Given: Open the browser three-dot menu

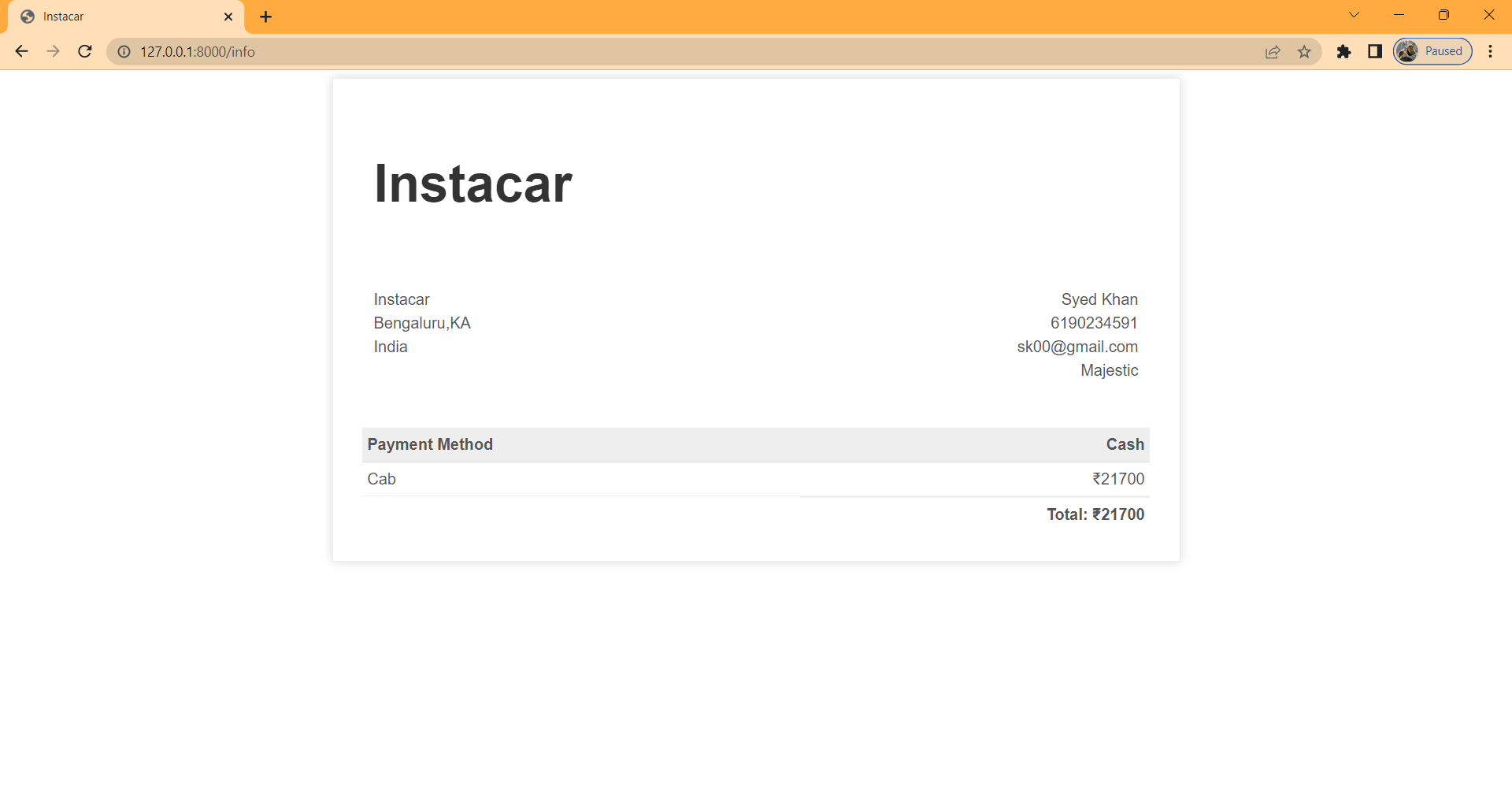Looking at the screenshot, I should pos(1490,51).
